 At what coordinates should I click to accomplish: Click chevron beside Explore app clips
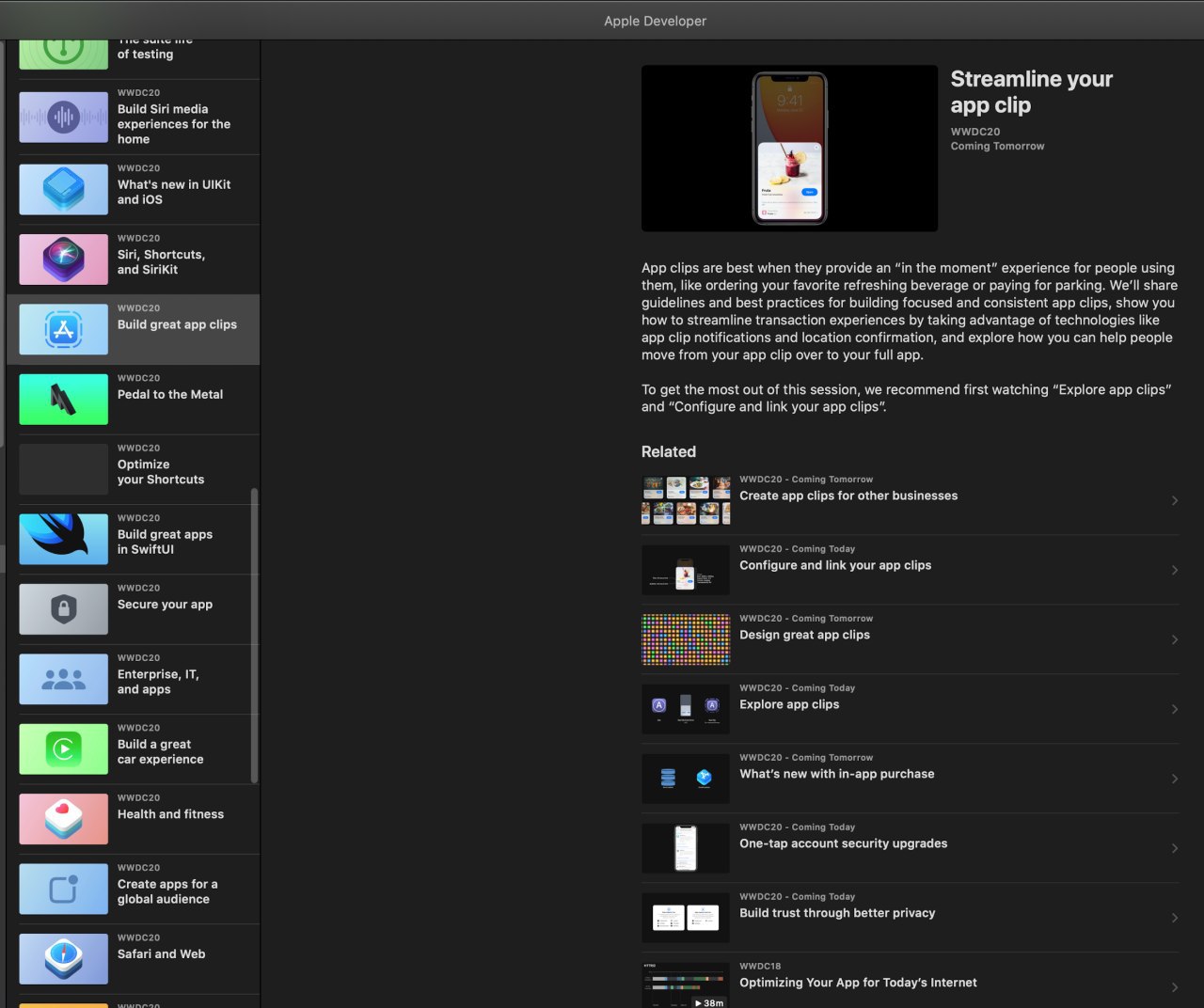(x=1175, y=709)
